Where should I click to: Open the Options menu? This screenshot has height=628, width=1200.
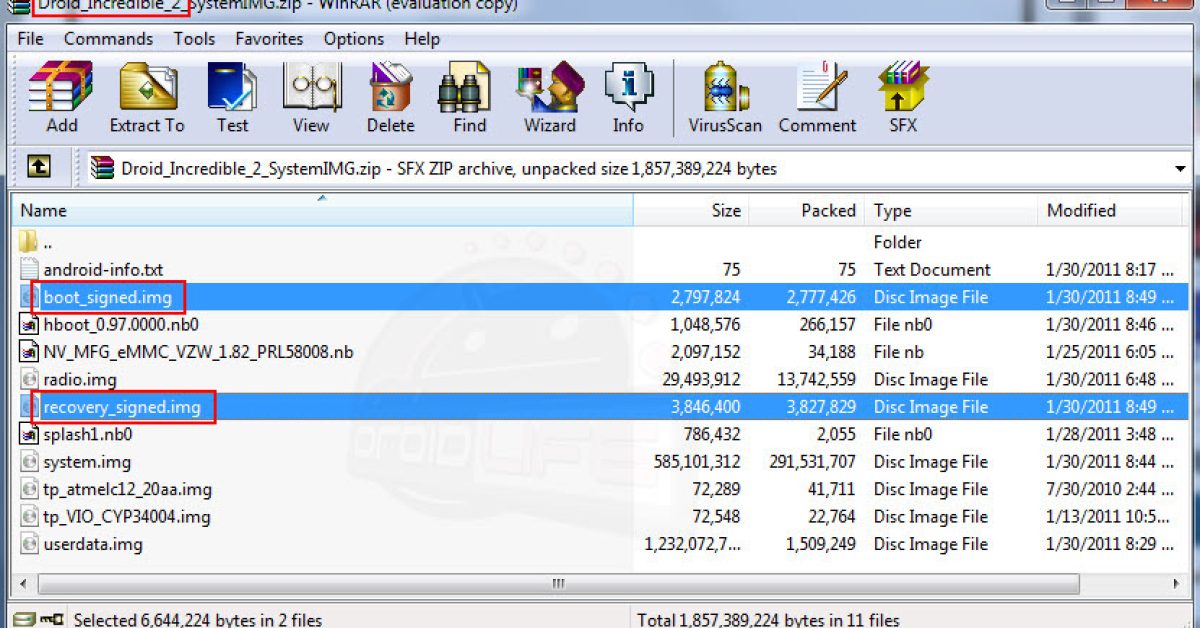(353, 39)
